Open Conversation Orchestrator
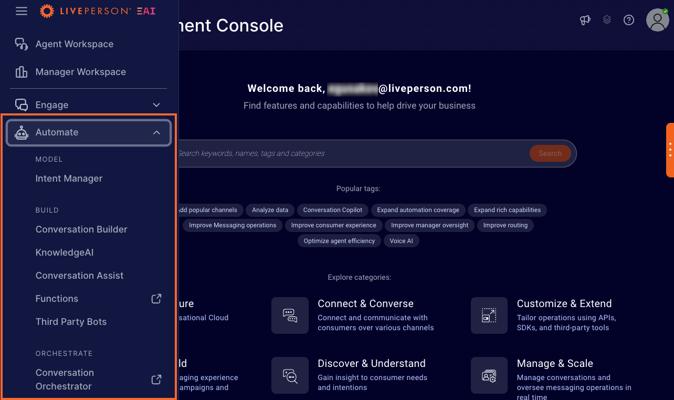 pos(64,379)
